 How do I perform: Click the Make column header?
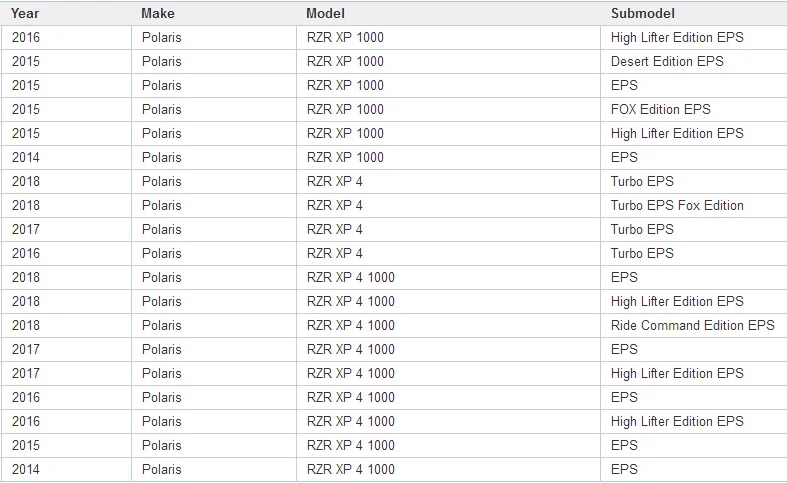(x=158, y=14)
